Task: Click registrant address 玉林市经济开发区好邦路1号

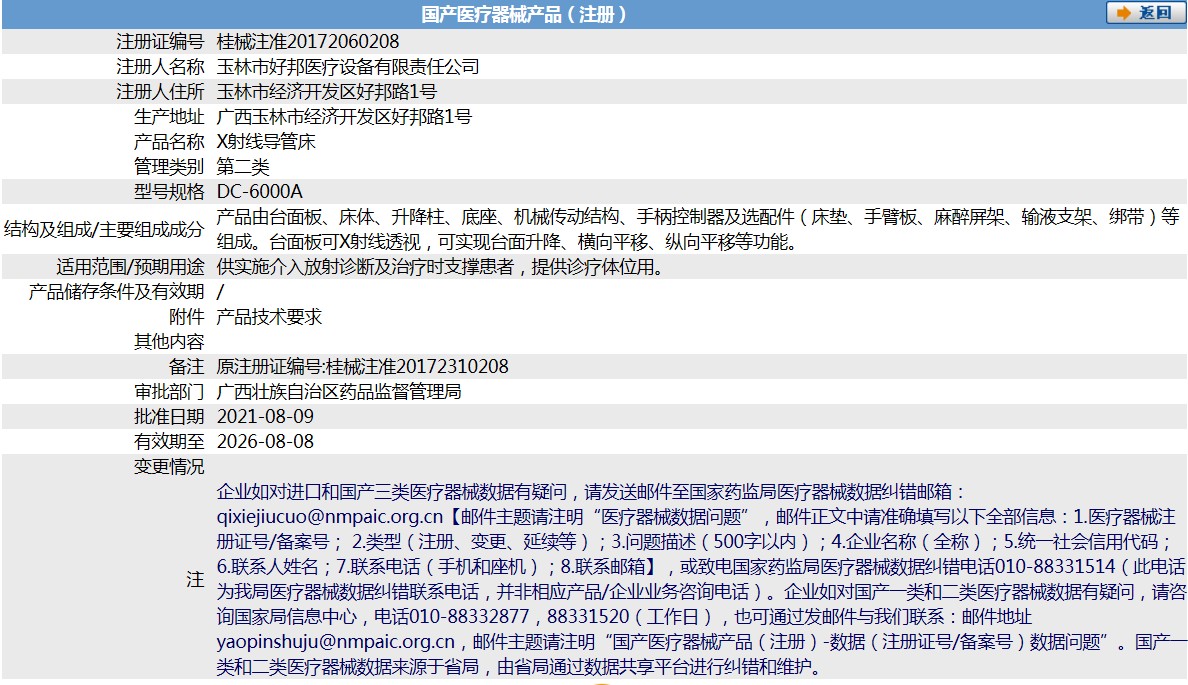Action: 327,92
